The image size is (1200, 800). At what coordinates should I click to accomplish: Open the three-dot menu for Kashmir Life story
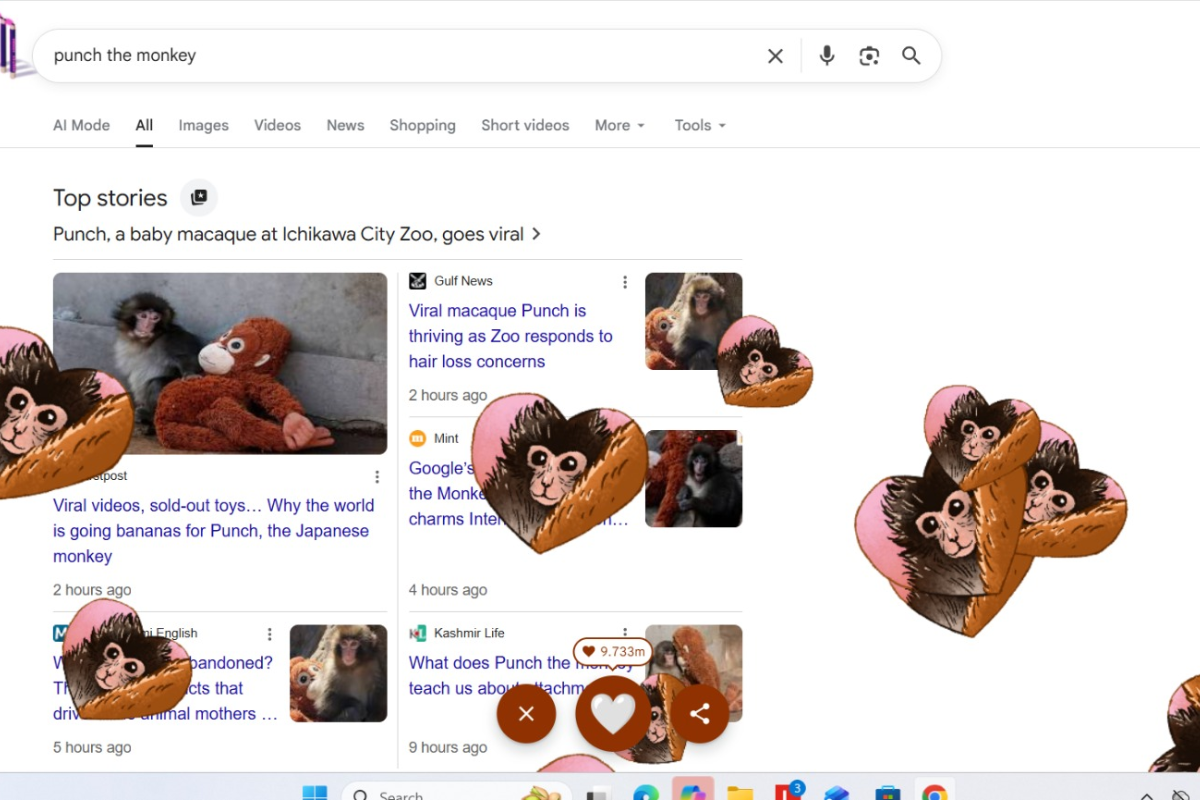click(625, 632)
